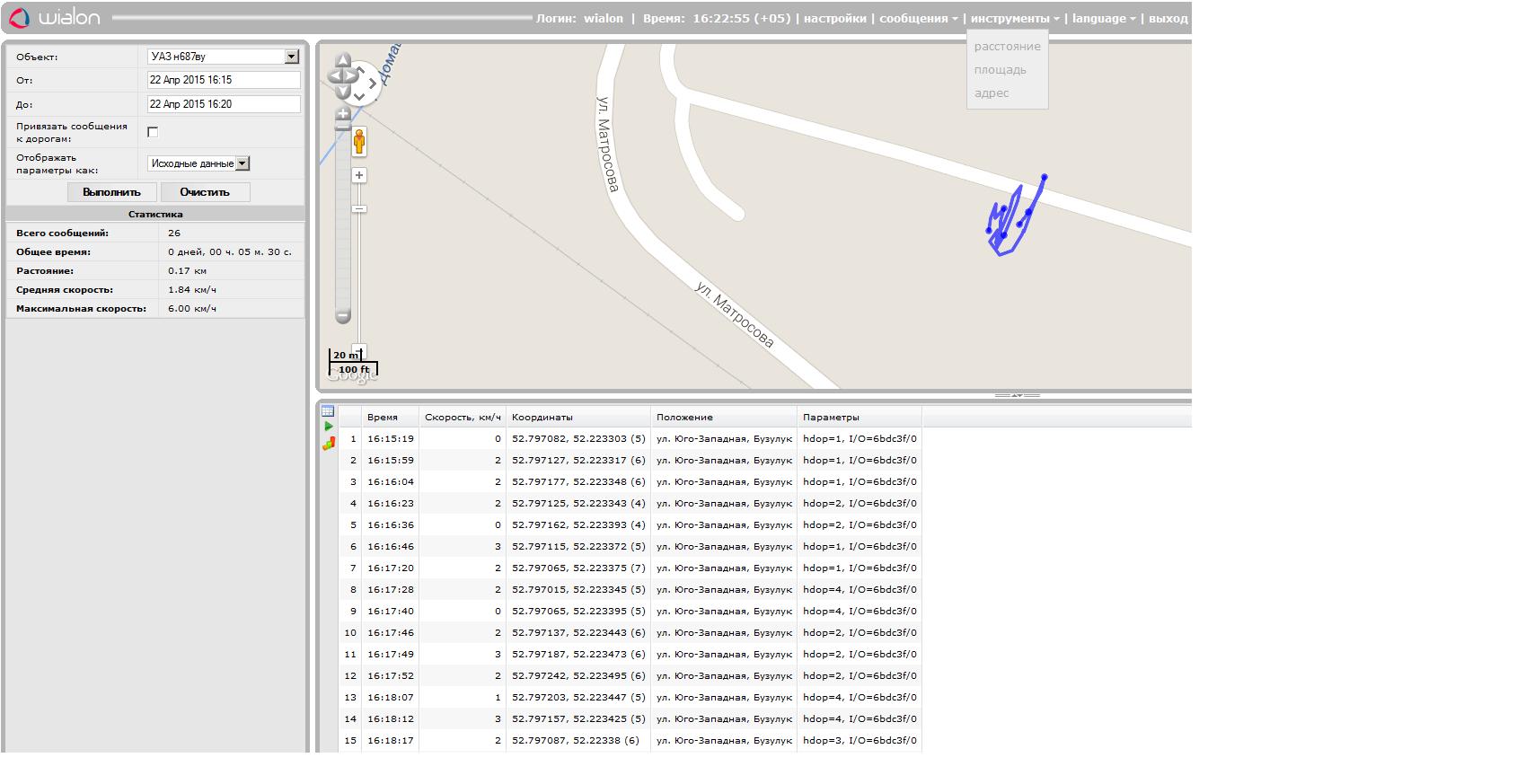Expand the Исходные данные parameters dropdown
The height and width of the screenshot is (784, 1534).
198,163
